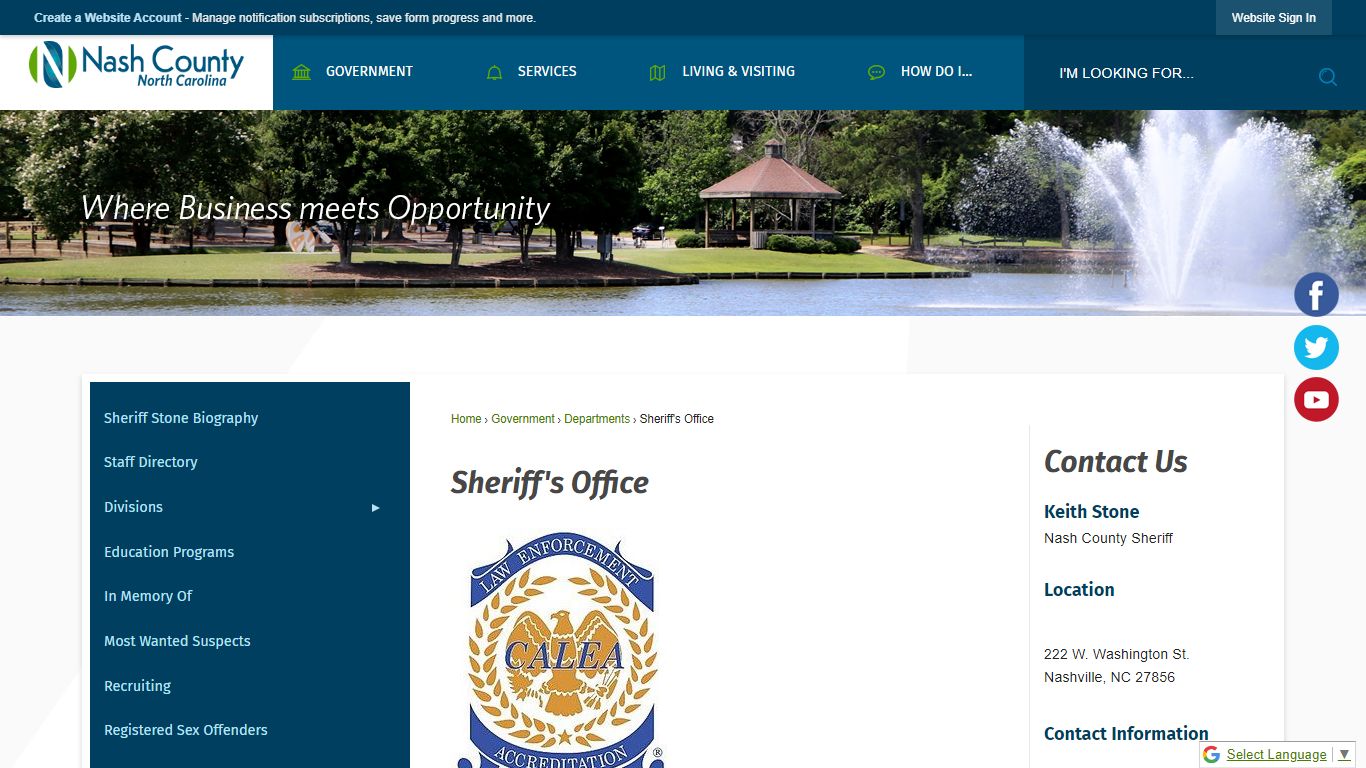The width and height of the screenshot is (1366, 768).
Task: Open the Recruiting sidebar link
Action: [x=137, y=686]
